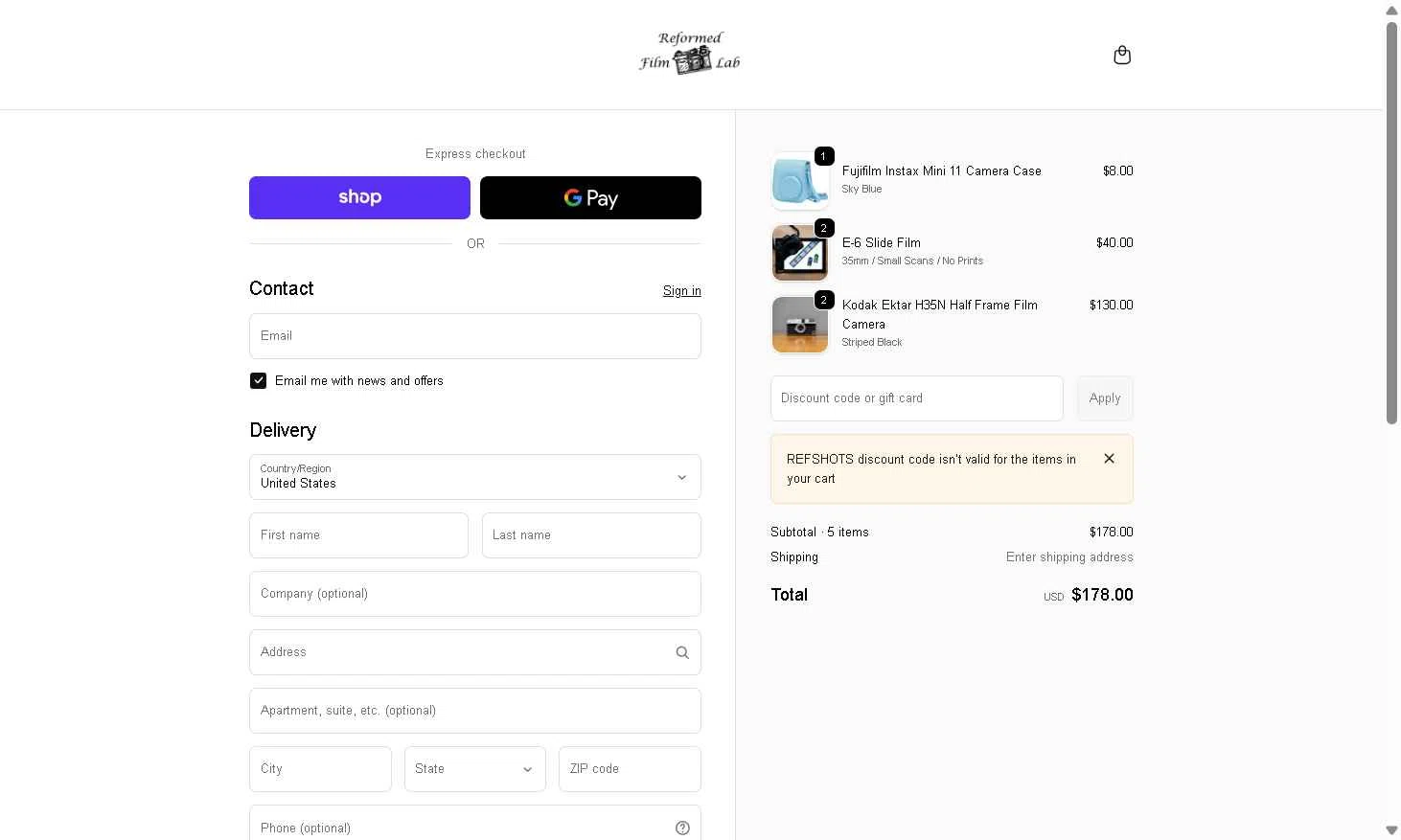Open the Country/Region dropdown

click(475, 477)
